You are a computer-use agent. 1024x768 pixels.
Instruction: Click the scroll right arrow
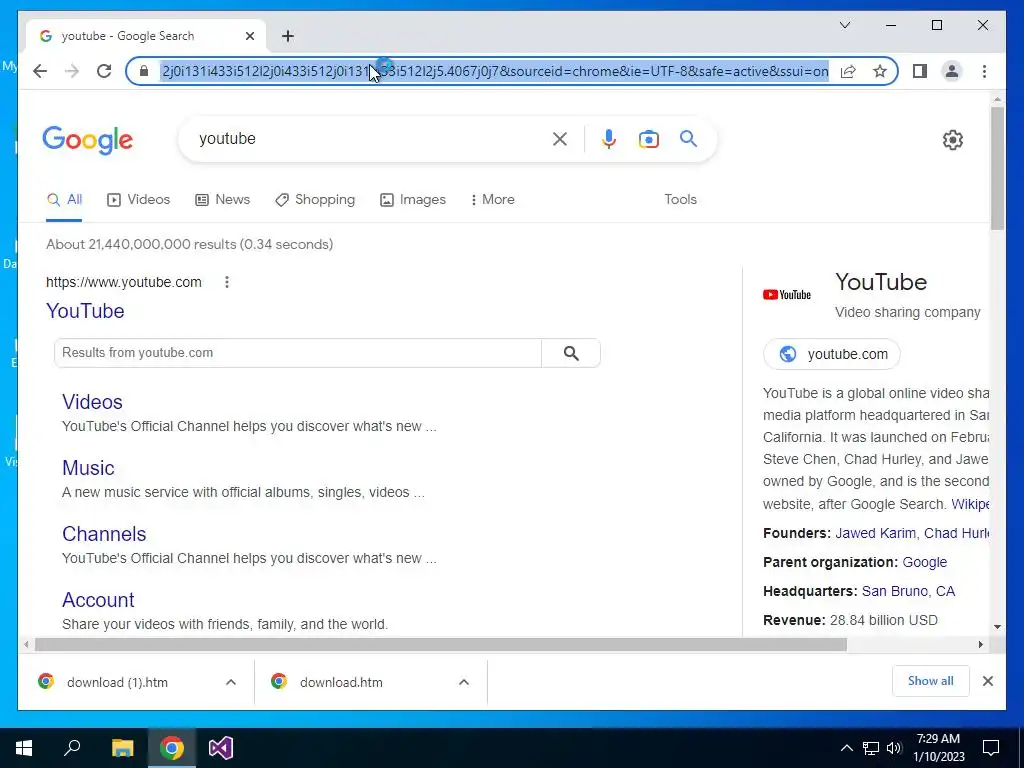point(980,645)
